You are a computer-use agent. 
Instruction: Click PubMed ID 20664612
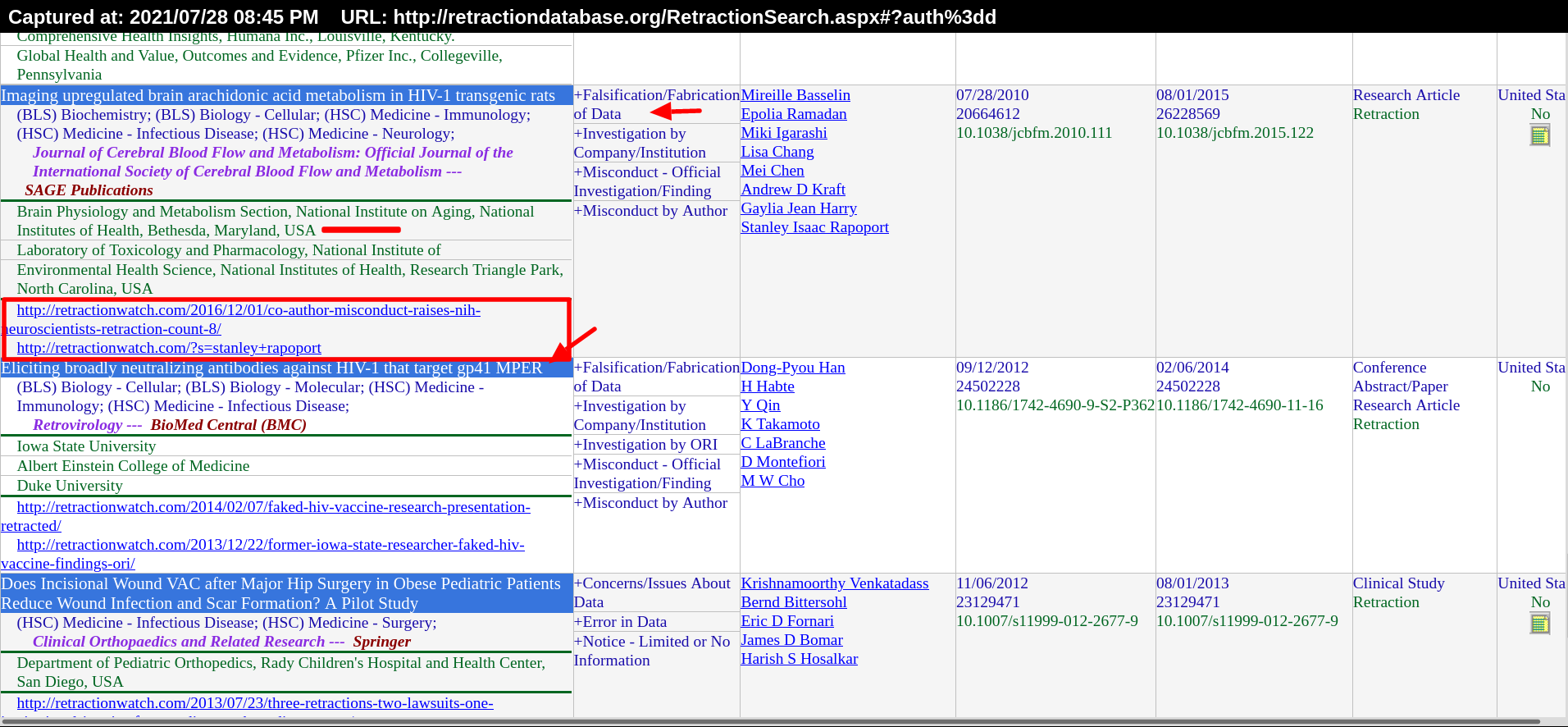pyautogui.click(x=988, y=114)
